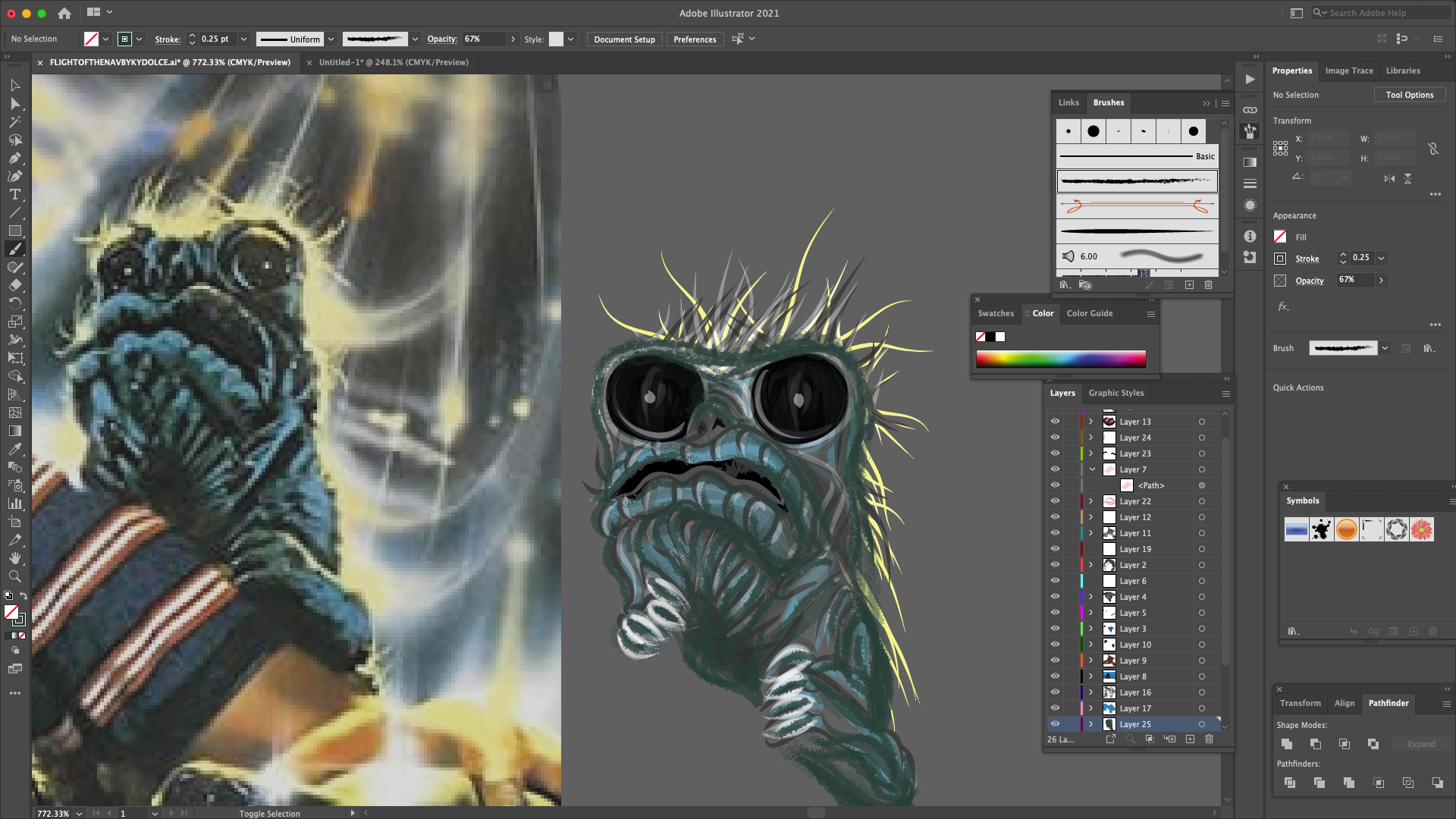The image size is (1456, 819).
Task: Select the Hand tool
Action: click(14, 558)
